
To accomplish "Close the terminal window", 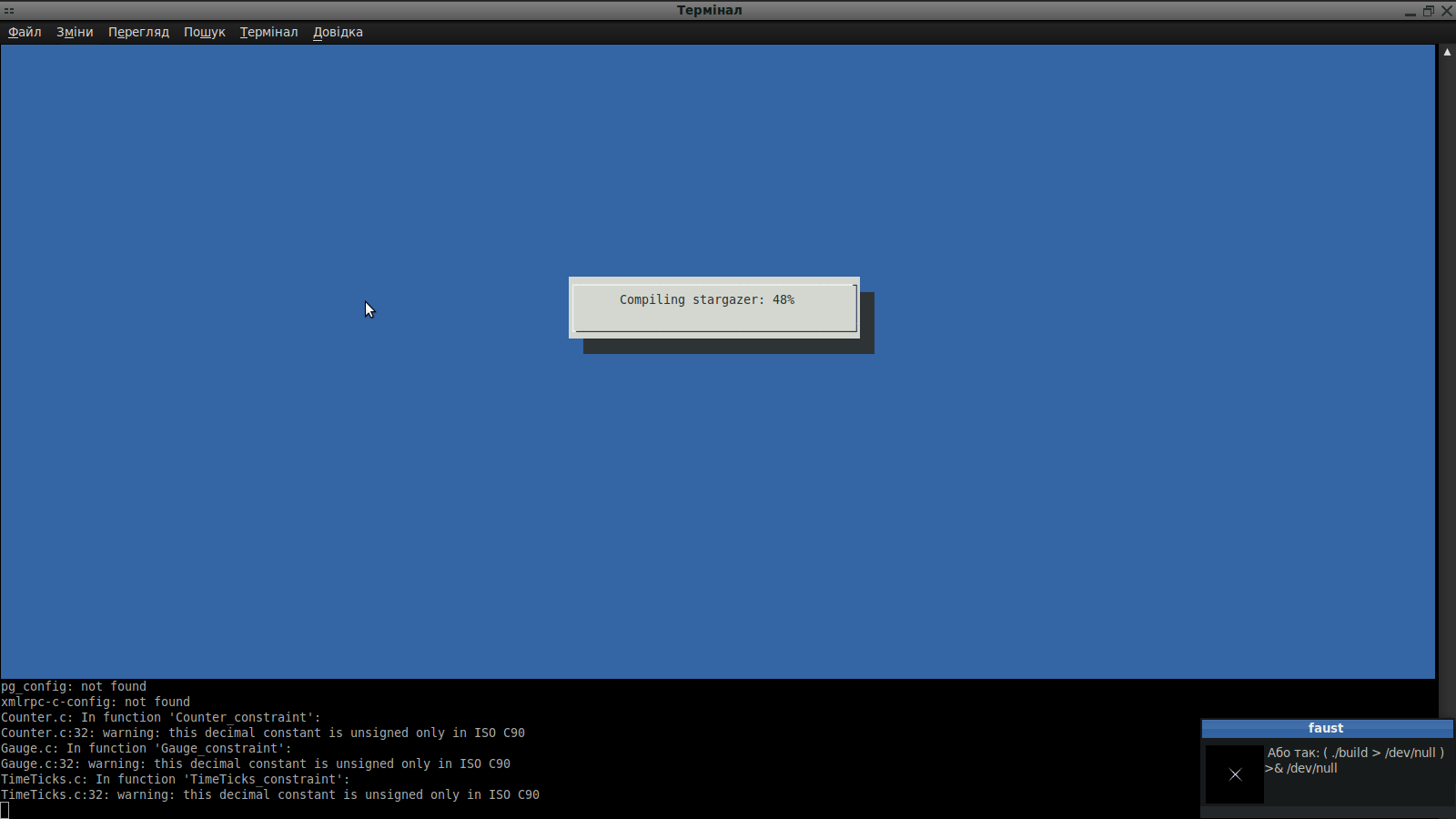I will point(1446,11).
